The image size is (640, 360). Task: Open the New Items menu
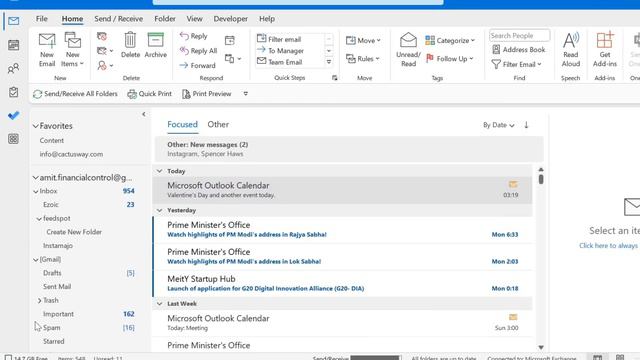73,50
